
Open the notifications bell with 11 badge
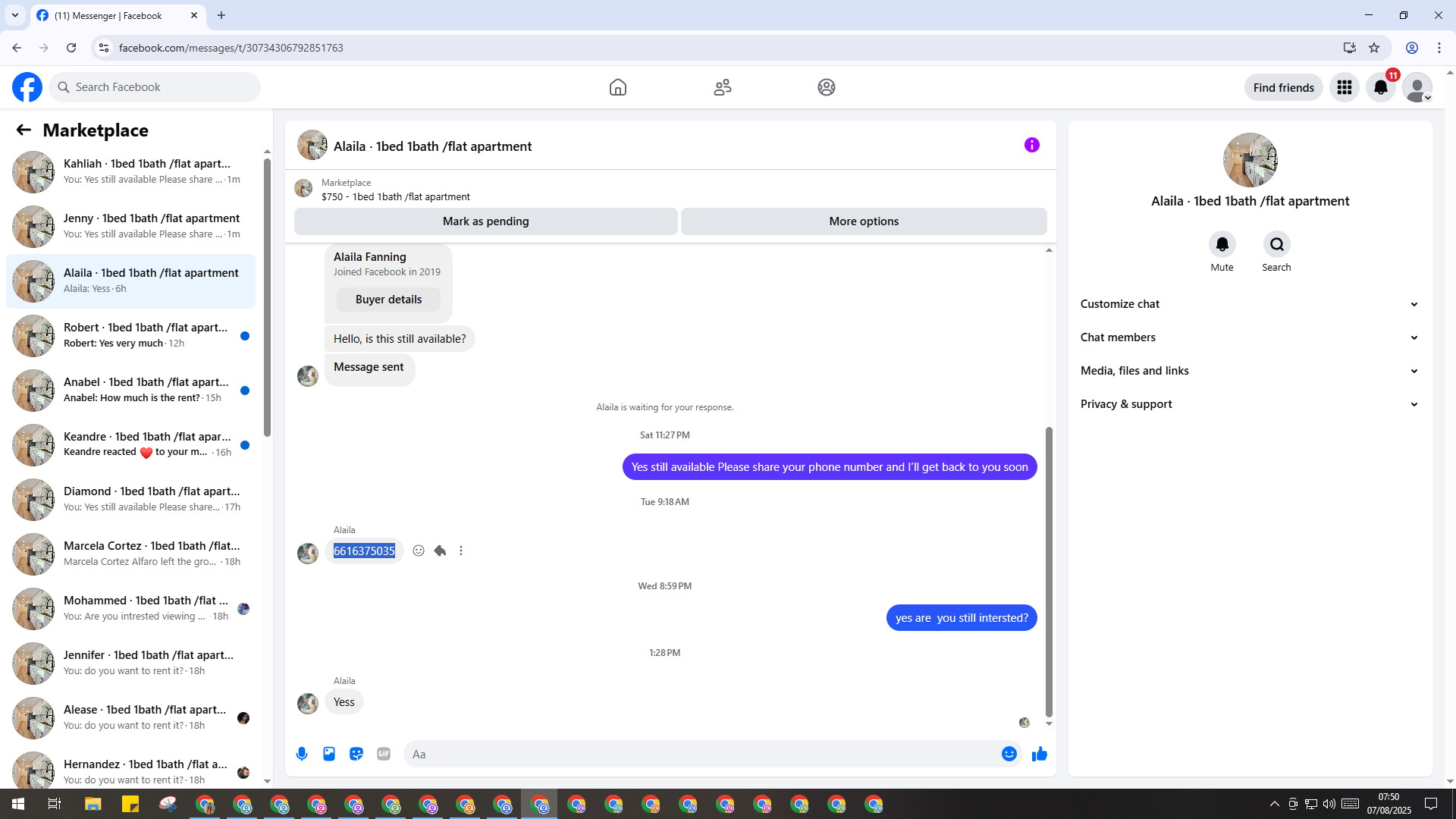pos(1381,87)
